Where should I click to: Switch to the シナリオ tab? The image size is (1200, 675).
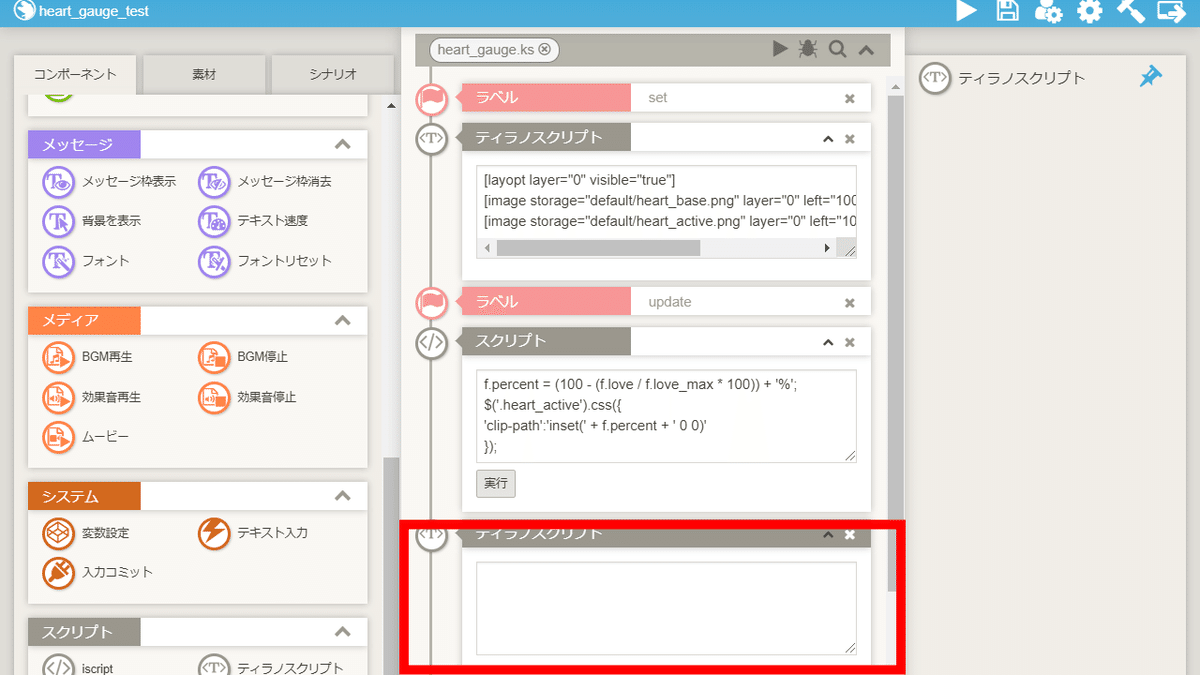[332, 74]
